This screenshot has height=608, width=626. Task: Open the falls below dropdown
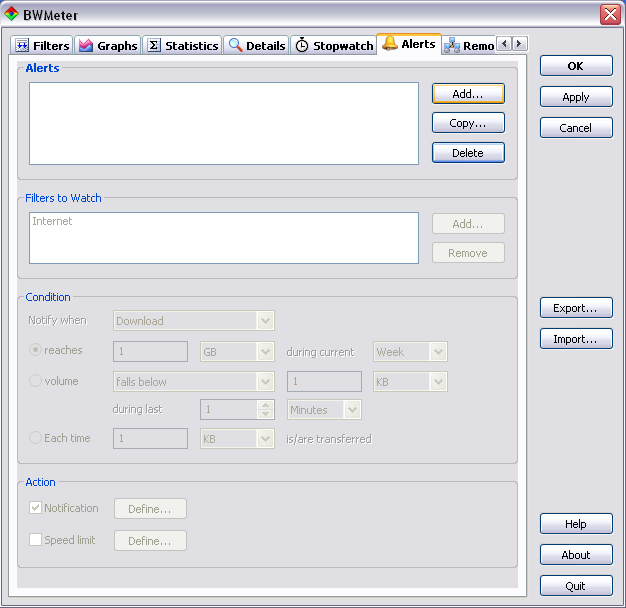coord(265,382)
